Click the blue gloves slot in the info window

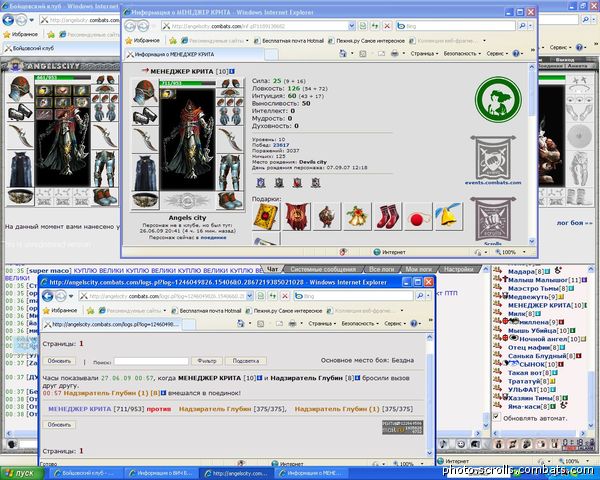tap(230, 116)
